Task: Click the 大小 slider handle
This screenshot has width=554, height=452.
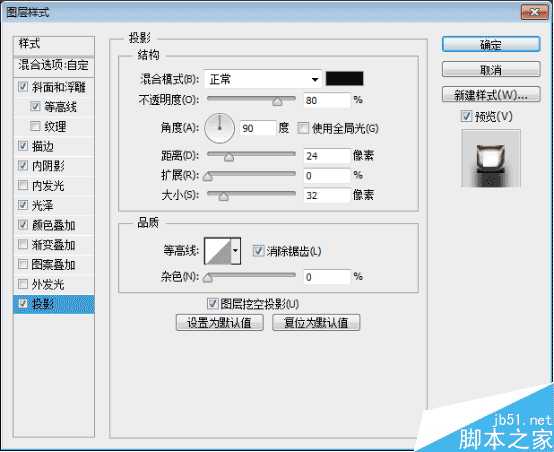Action: [223, 196]
